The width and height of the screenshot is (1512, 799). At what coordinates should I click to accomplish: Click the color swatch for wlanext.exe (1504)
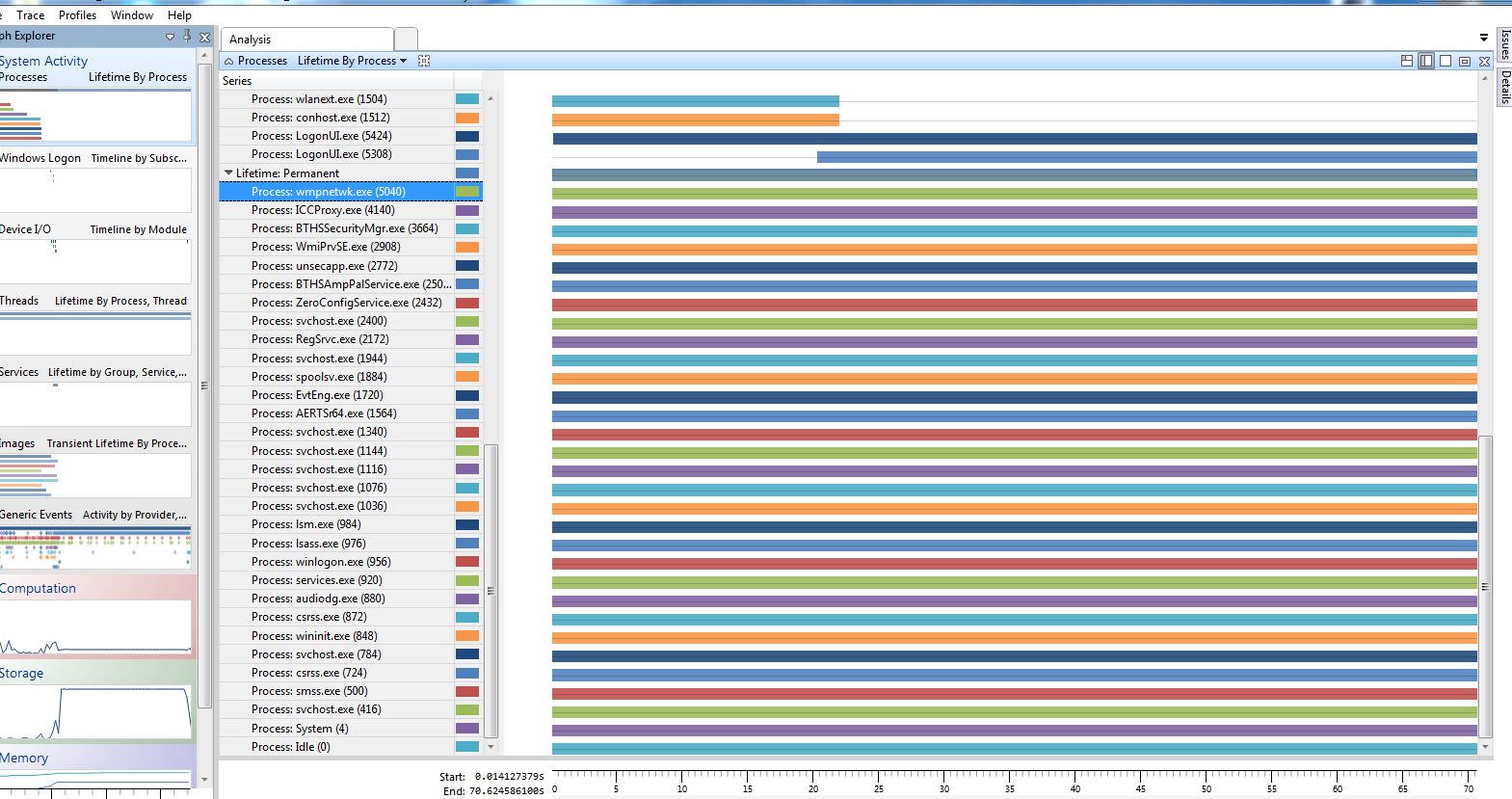click(467, 99)
